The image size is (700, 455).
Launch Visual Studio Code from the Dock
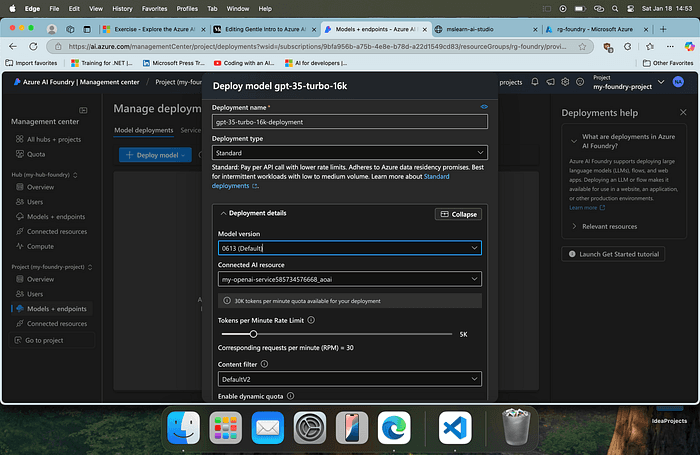[x=455, y=427]
